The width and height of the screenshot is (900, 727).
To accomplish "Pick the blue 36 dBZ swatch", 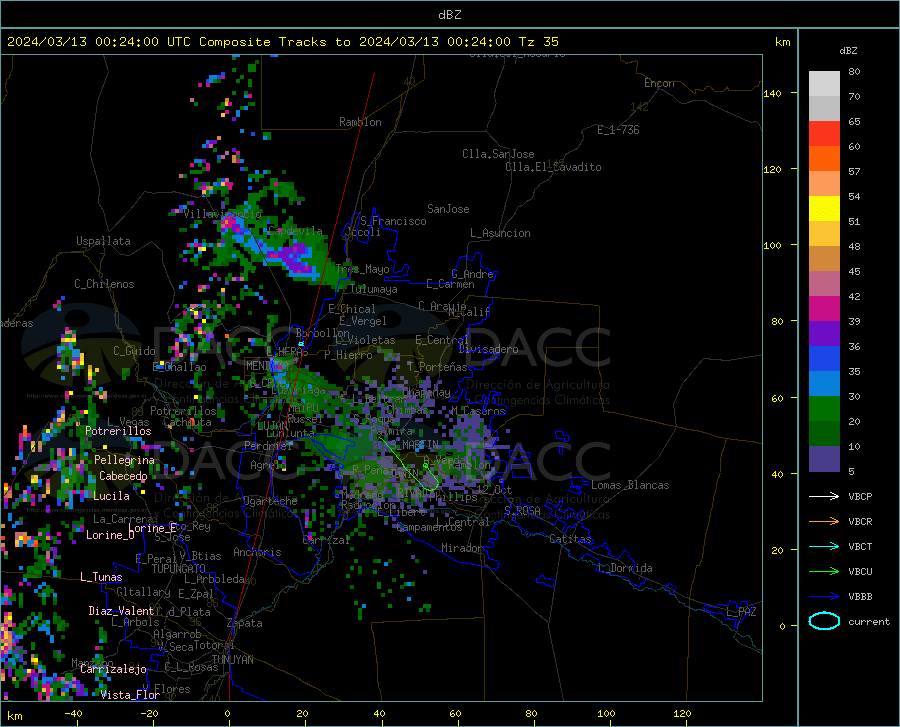I will point(824,359).
